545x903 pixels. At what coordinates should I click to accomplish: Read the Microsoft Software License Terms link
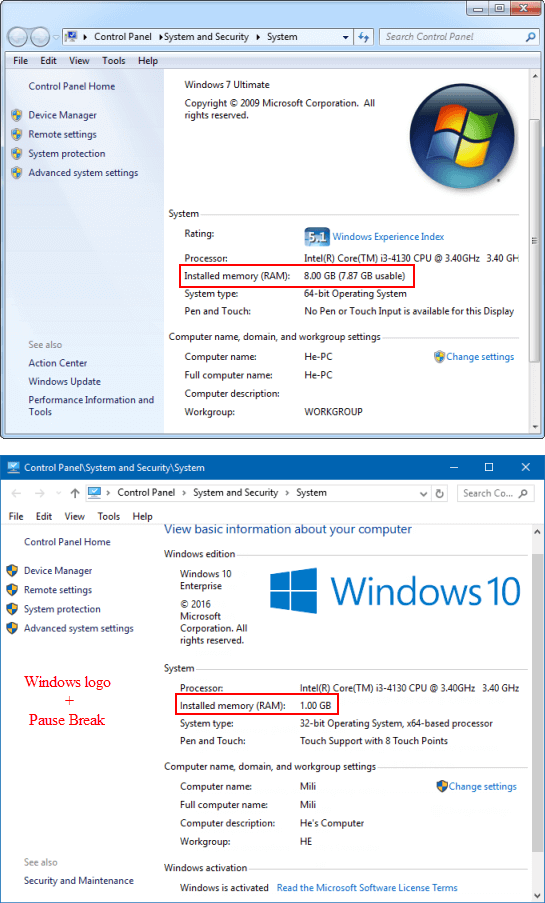pos(367,887)
